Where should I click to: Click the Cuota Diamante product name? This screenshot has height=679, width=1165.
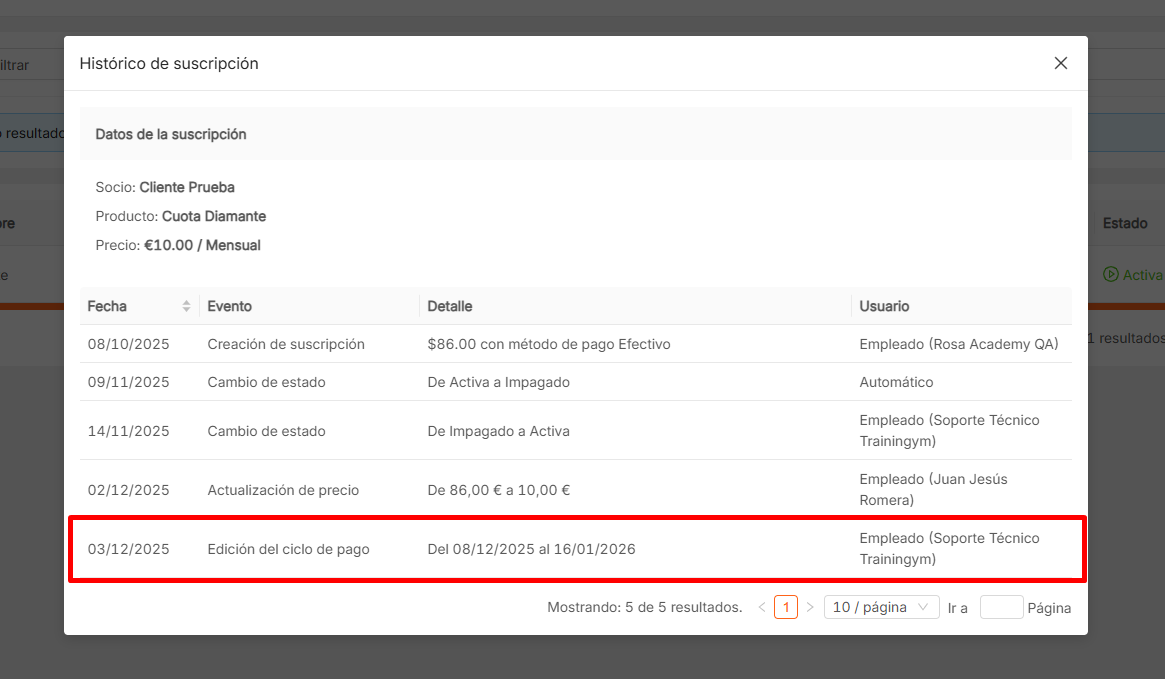[214, 216]
